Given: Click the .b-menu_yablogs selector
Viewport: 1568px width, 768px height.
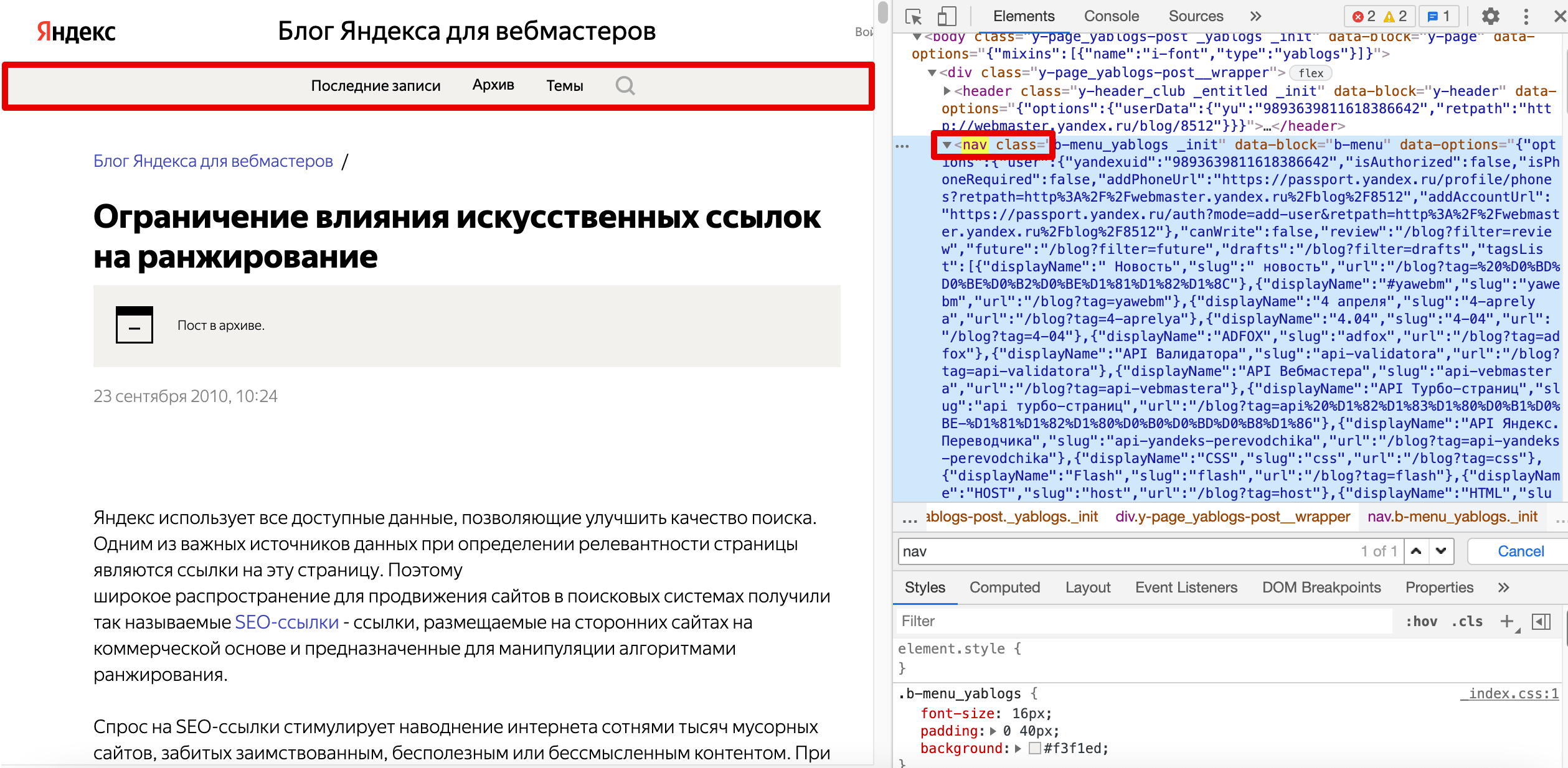Looking at the screenshot, I should 960,694.
